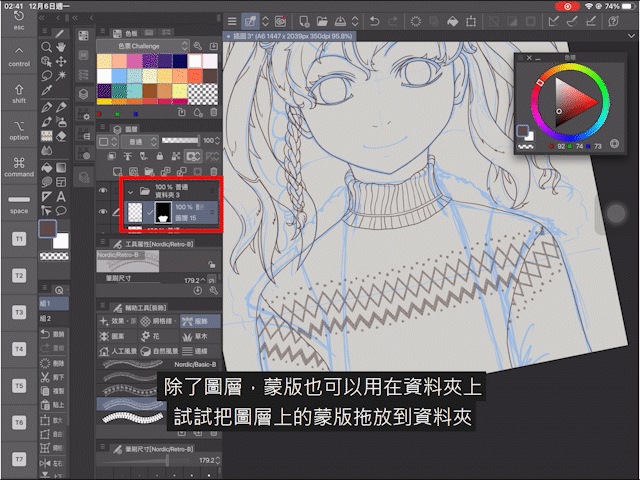Select the Hand move-canvas tool
Screen dimensions: 640x480
(61, 47)
